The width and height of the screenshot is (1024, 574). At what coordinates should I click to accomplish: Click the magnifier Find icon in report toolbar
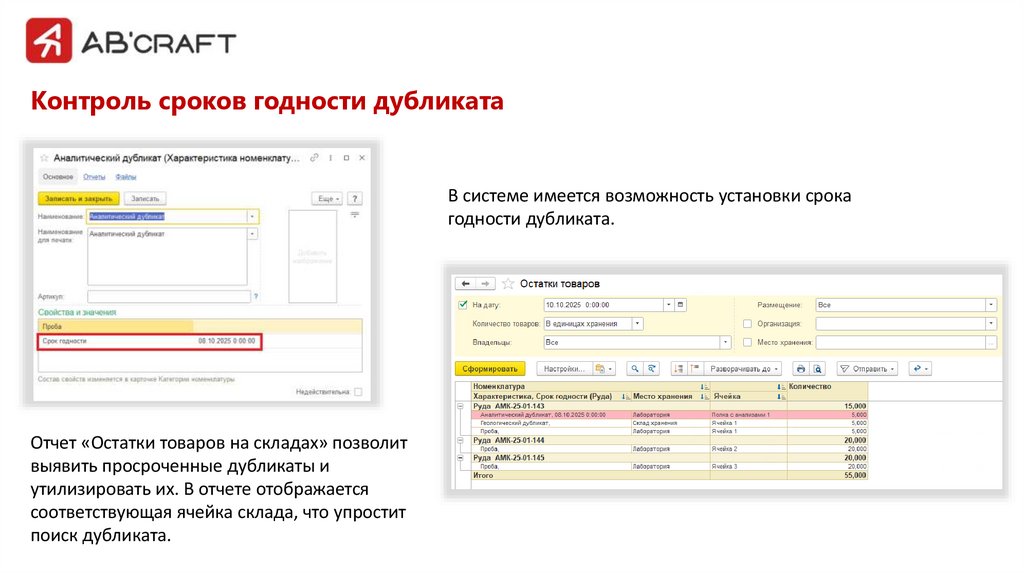tap(634, 369)
